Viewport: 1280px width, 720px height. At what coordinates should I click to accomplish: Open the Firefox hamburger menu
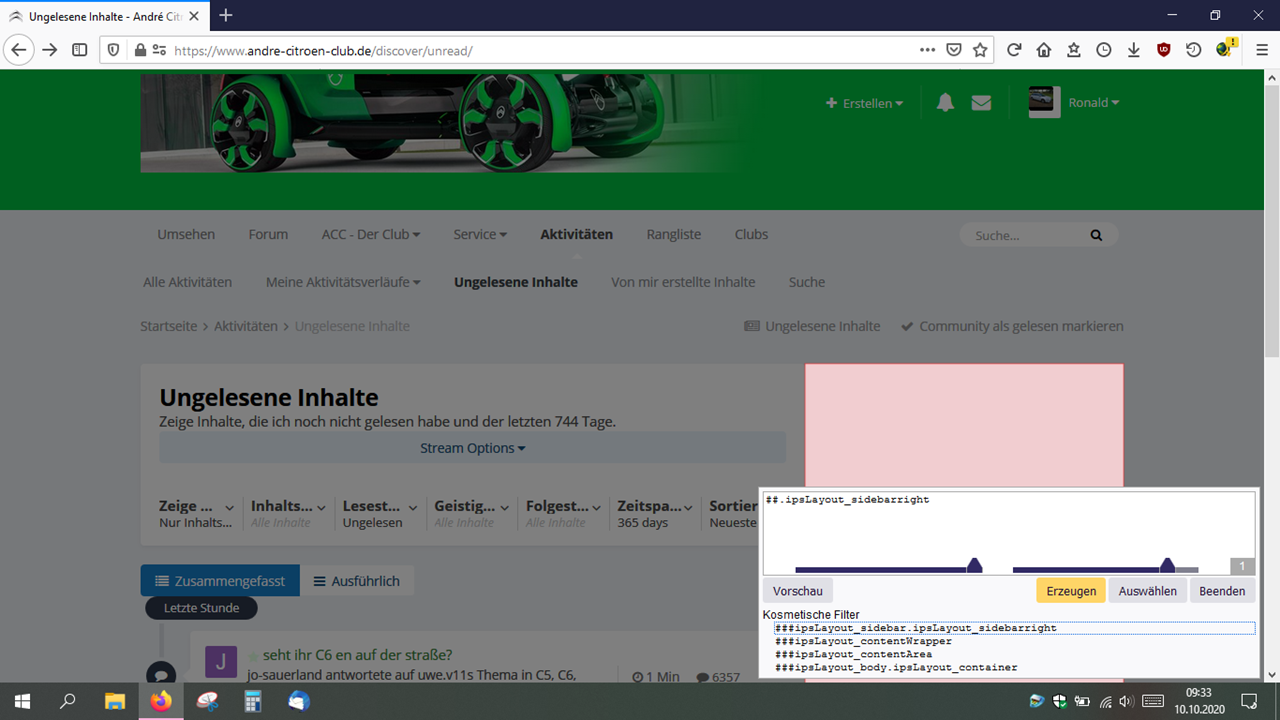pyautogui.click(x=1262, y=50)
